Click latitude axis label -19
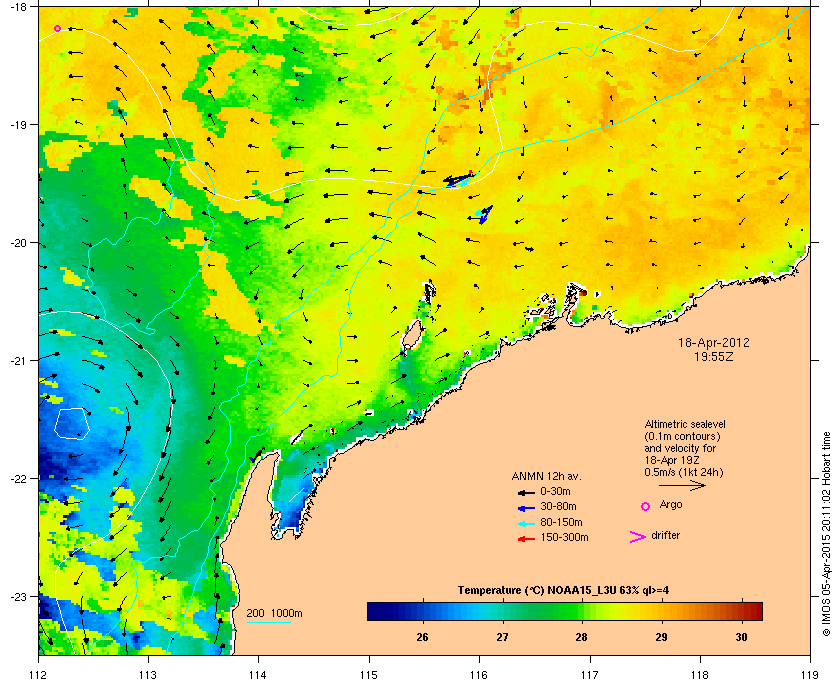The width and height of the screenshot is (840, 680). pyautogui.click(x=18, y=124)
